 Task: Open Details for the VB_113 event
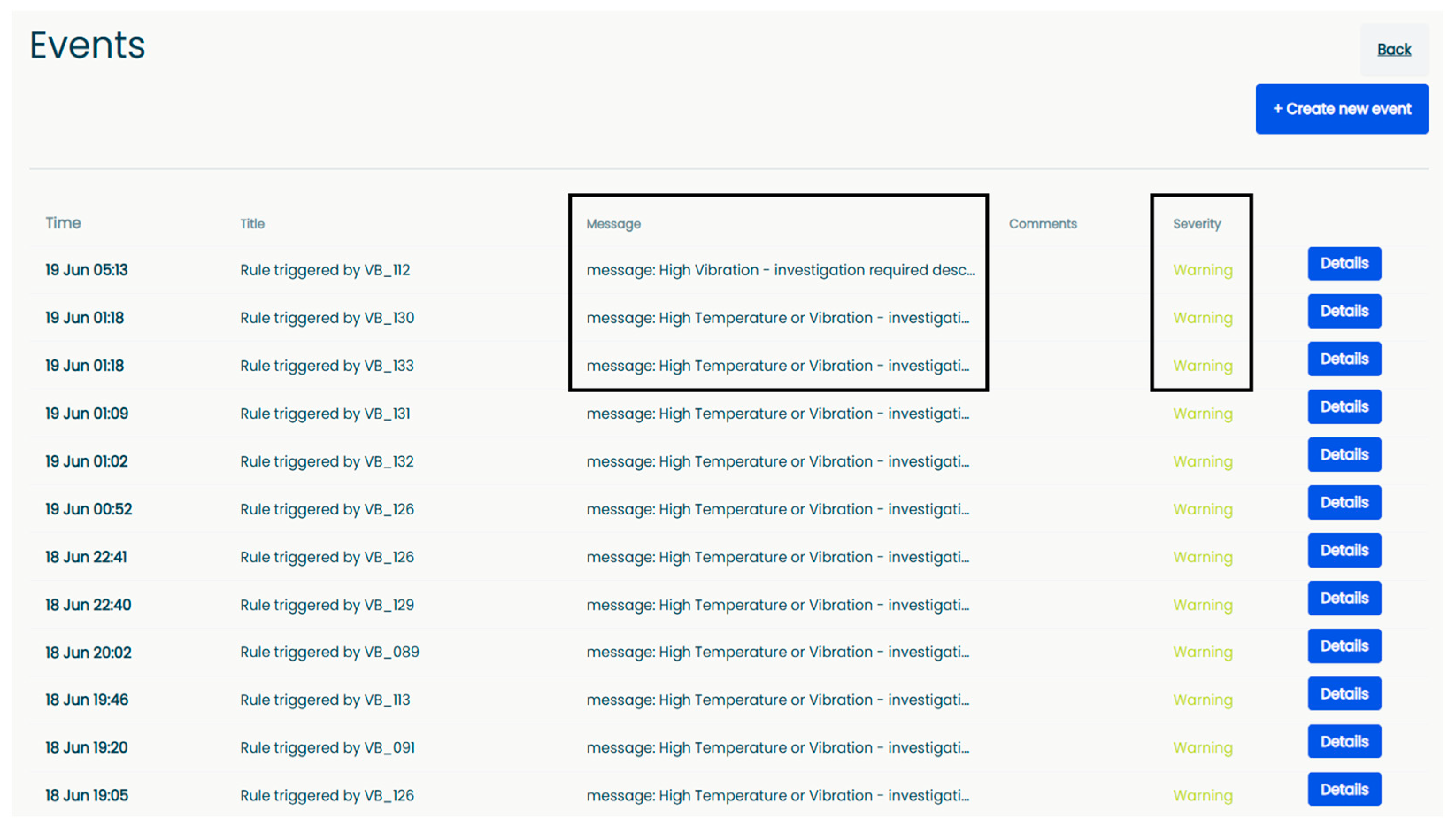1344,694
